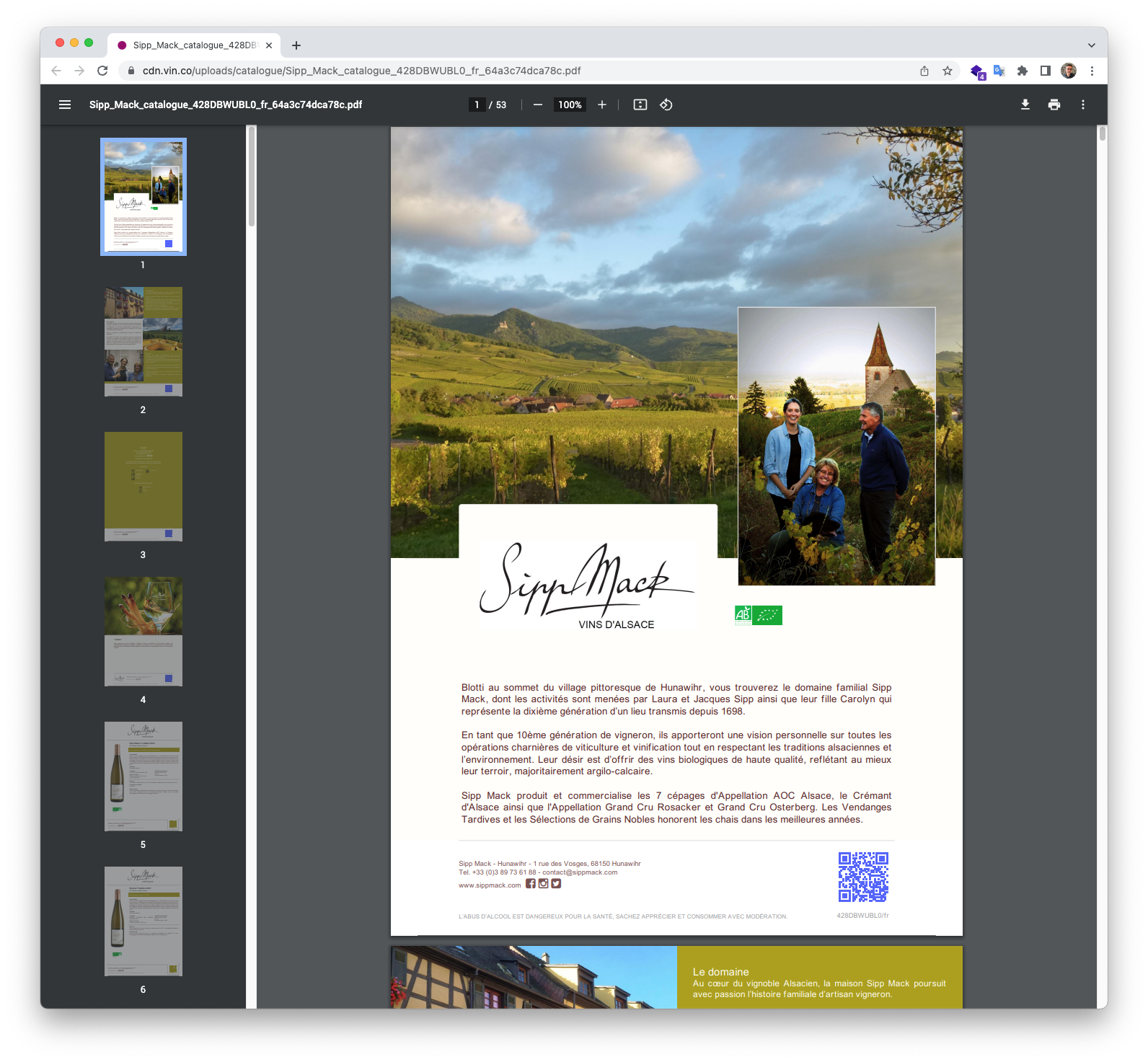Click the family portrait photo

coord(836,446)
